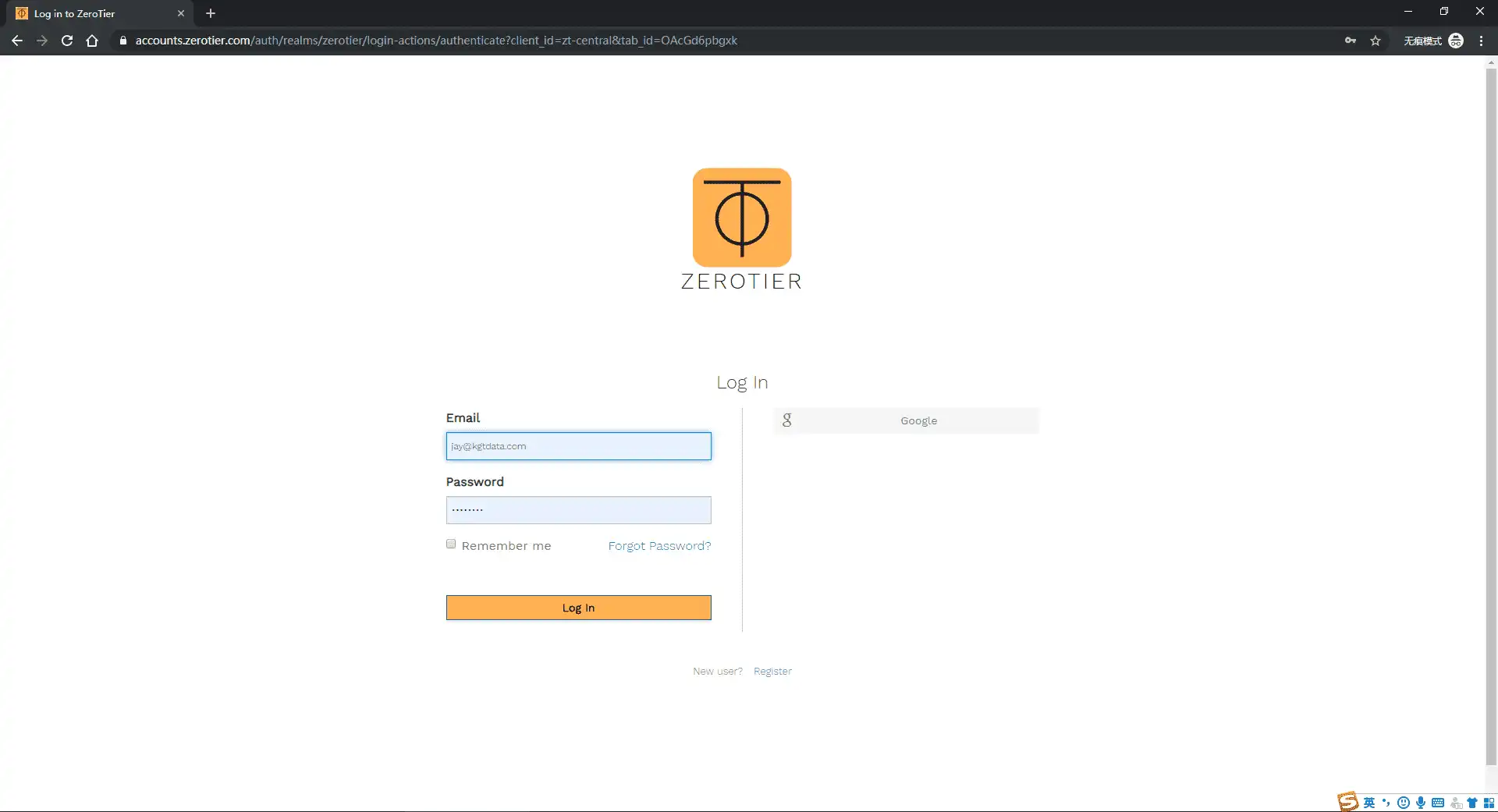Sign in with Google button
Image resolution: width=1498 pixels, height=812 pixels.
(x=906, y=420)
